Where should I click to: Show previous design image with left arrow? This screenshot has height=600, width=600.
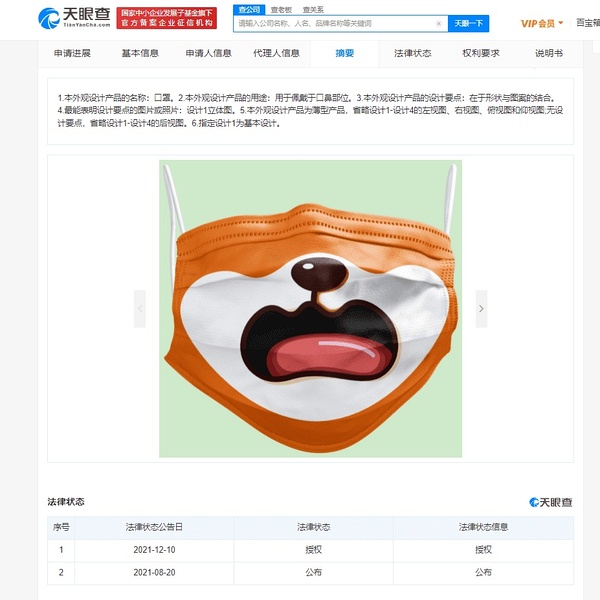pos(140,308)
